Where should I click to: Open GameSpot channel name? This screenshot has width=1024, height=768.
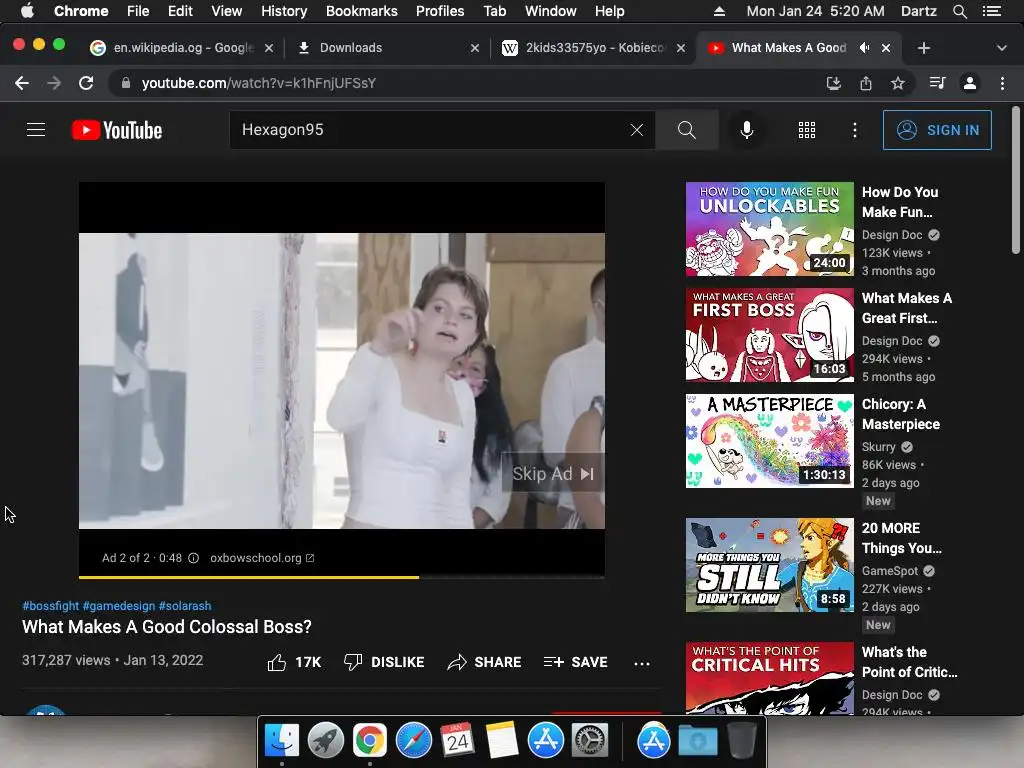[x=889, y=571]
